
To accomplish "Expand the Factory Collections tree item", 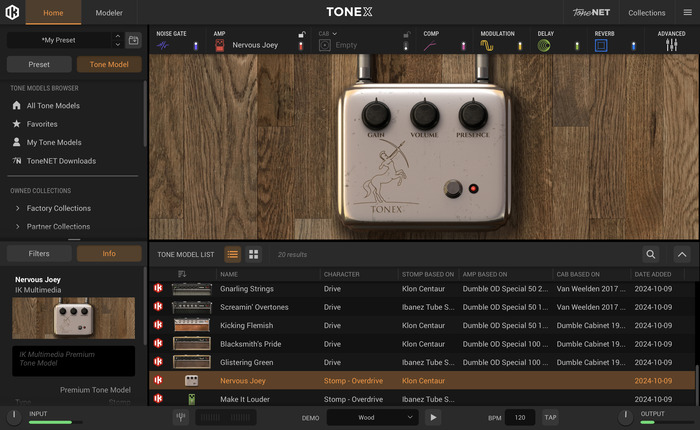I will [x=18, y=208].
